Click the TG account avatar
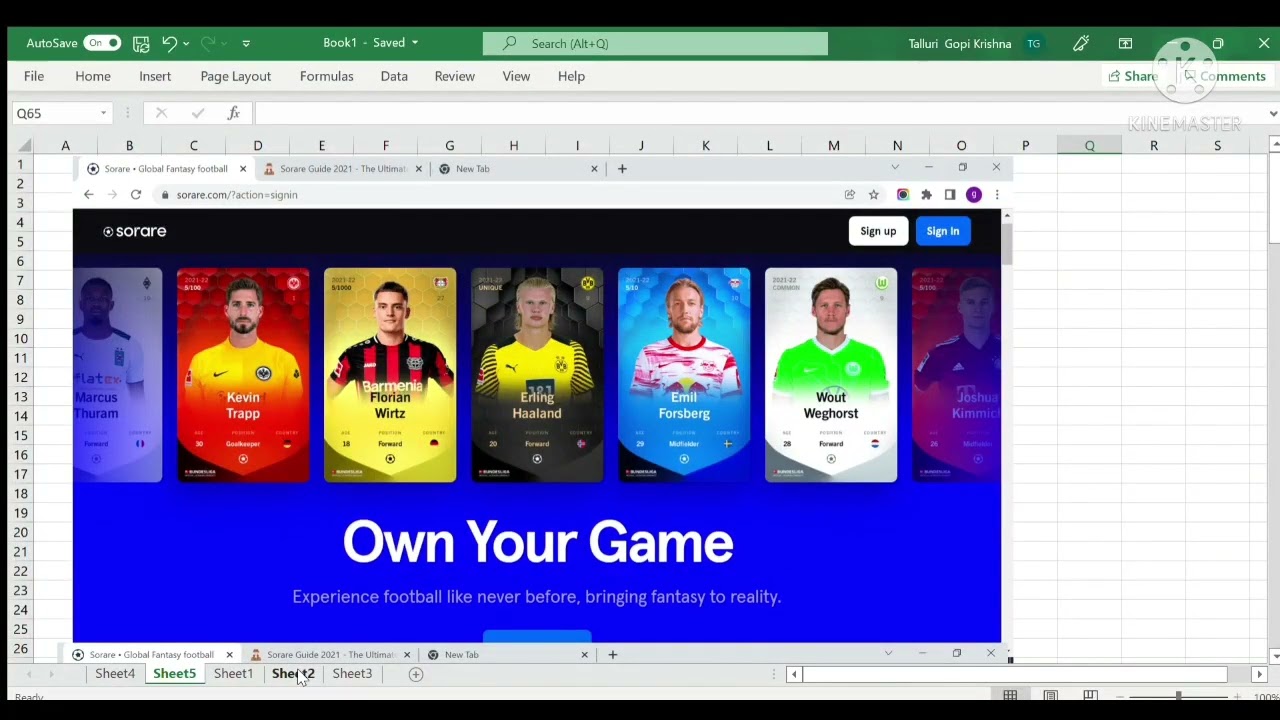The height and width of the screenshot is (720, 1280). (1033, 43)
